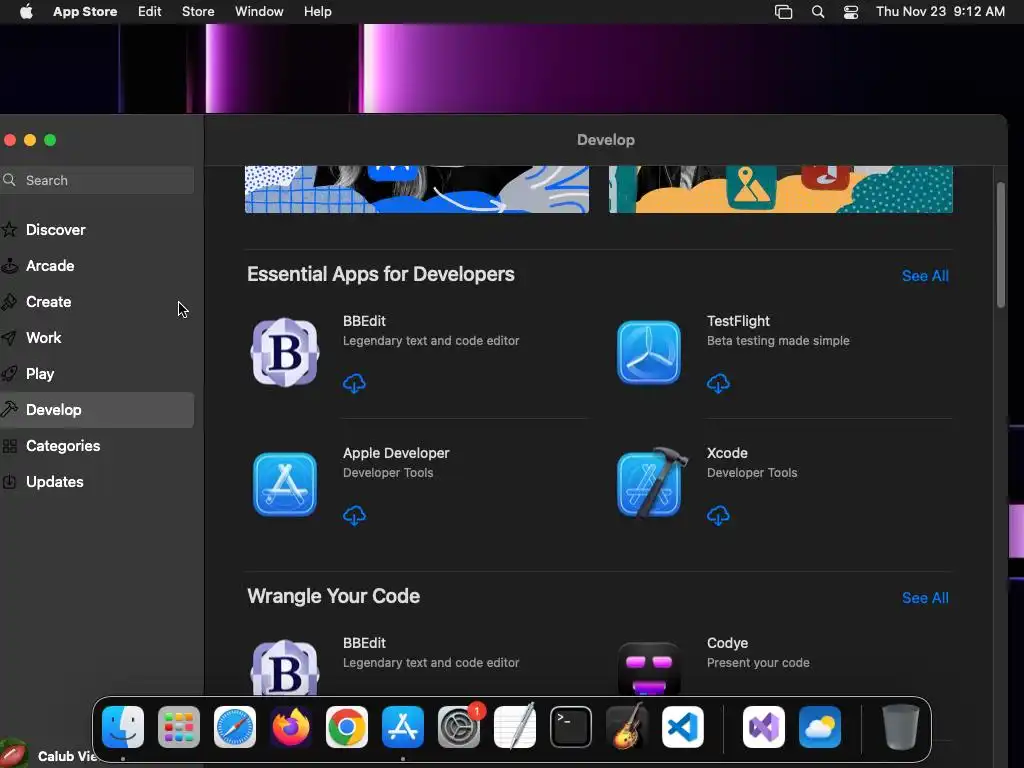This screenshot has width=1024, height=768.
Task: Open BBEdit icon under Wrangle Your Code
Action: point(285,667)
